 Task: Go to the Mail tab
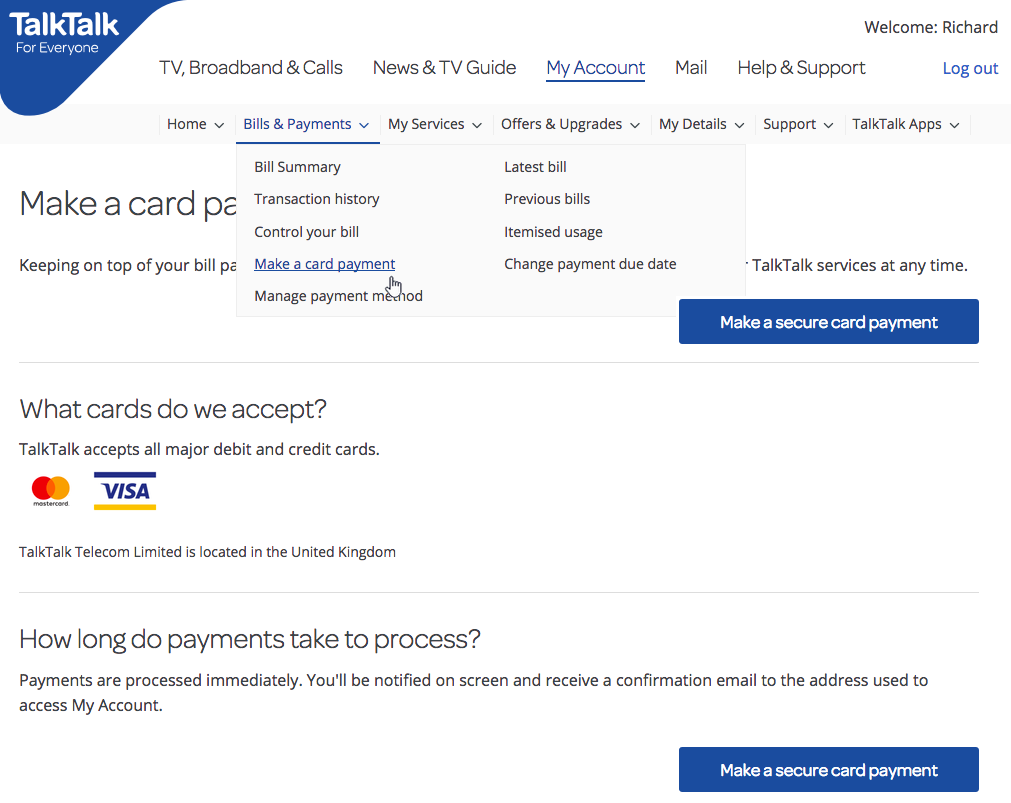pyautogui.click(x=691, y=68)
